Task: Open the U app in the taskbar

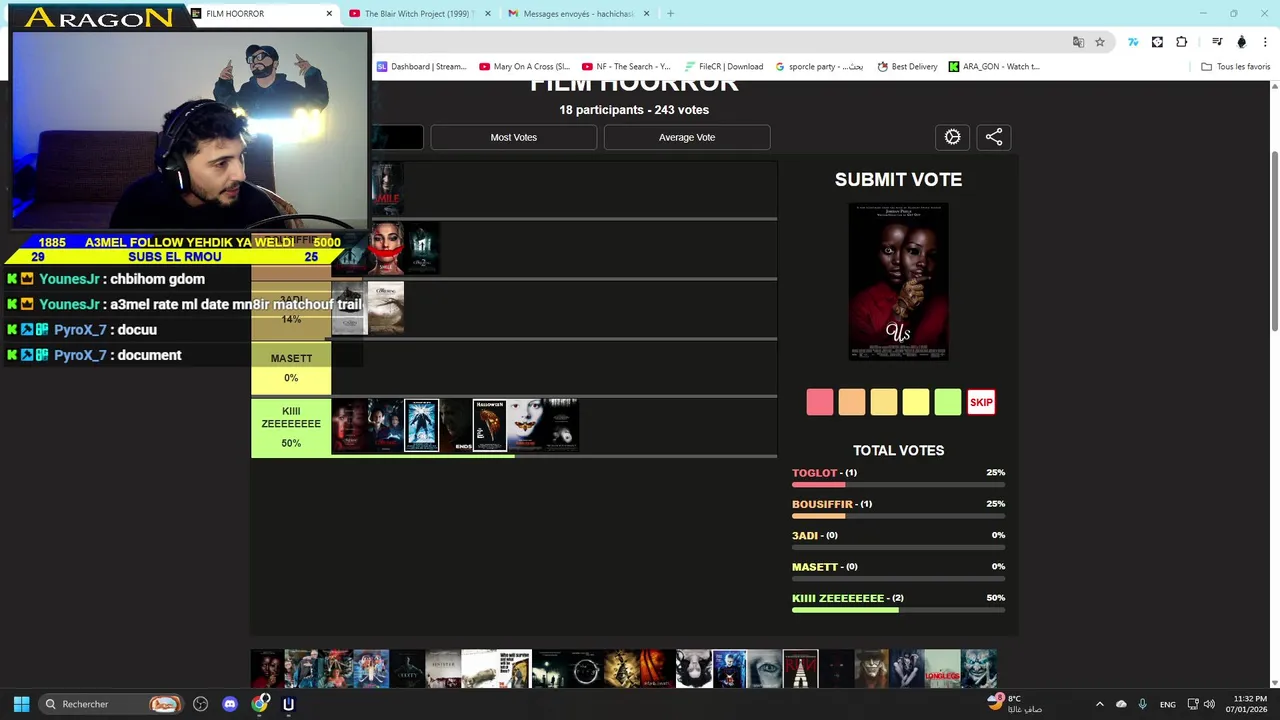Action: (289, 704)
